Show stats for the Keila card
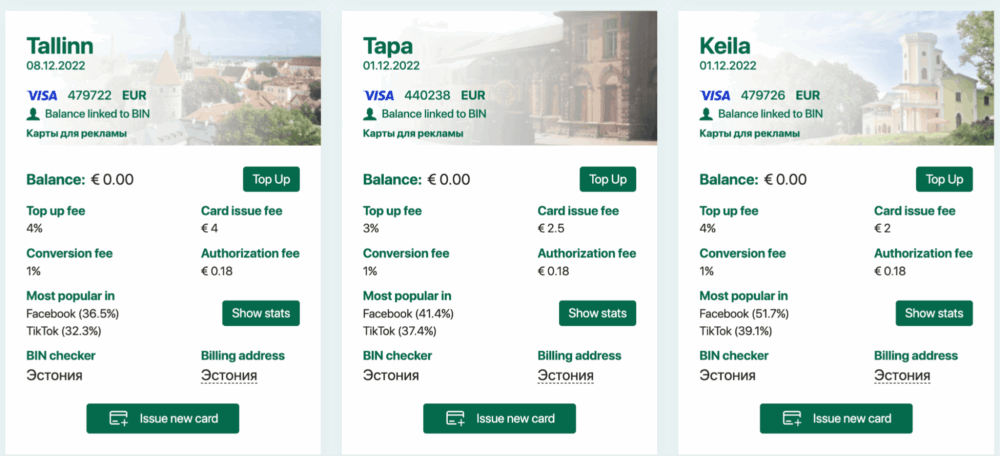Viewport: 1000px width, 456px height. coord(934,313)
